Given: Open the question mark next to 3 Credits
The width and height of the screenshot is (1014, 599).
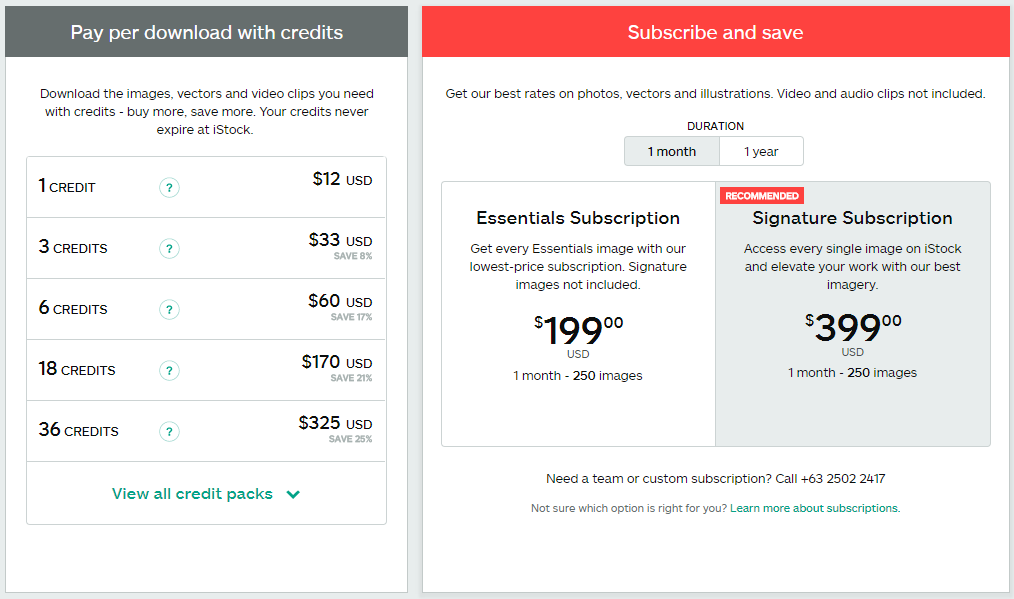Looking at the screenshot, I should [x=169, y=248].
